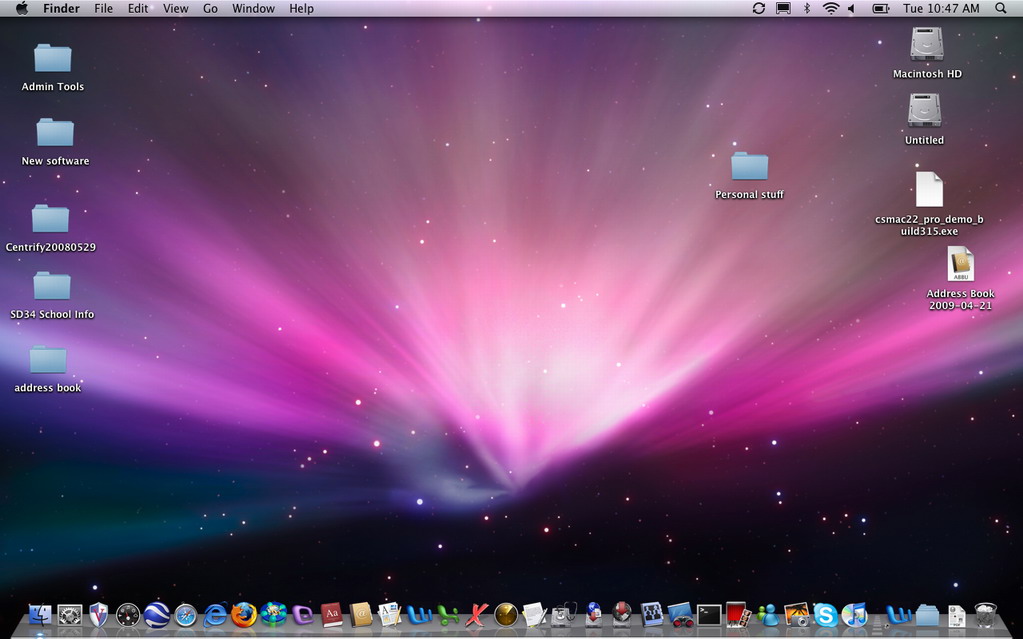Screen dimensions: 1023x639
Task: Launch Skype from the Dock
Action: pos(825,615)
